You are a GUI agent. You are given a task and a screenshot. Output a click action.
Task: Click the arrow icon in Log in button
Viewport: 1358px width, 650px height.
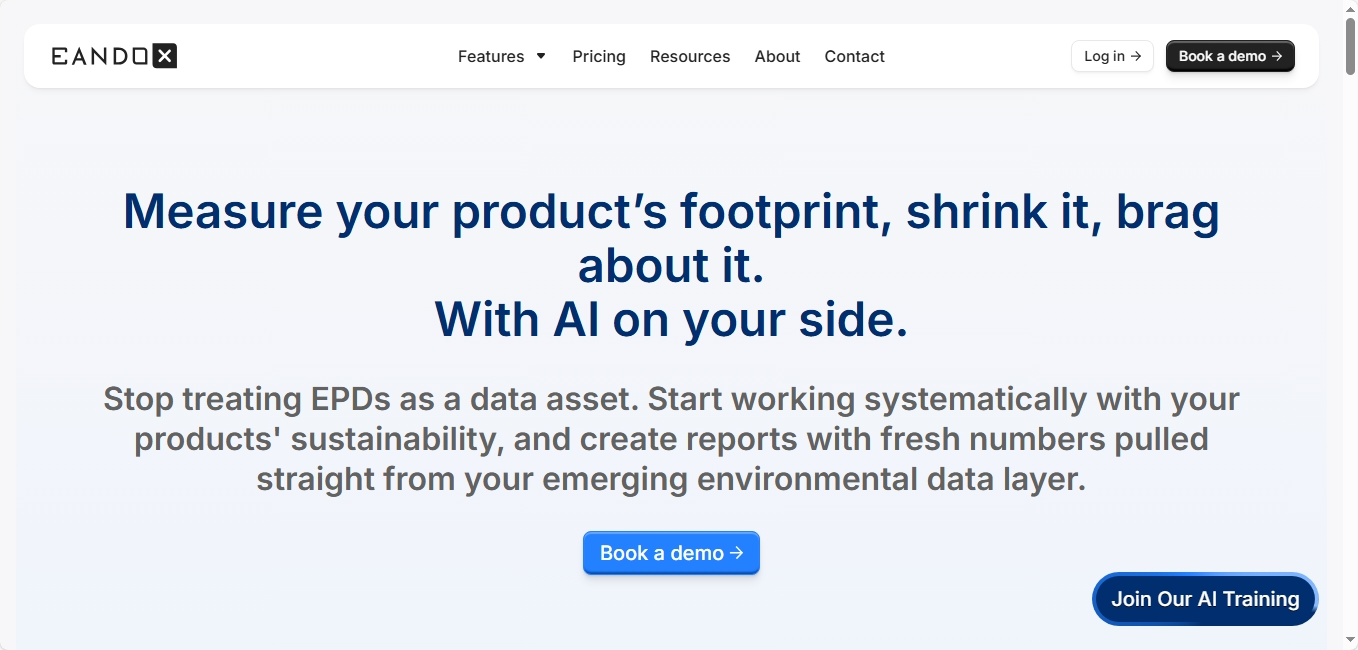[x=1135, y=56]
